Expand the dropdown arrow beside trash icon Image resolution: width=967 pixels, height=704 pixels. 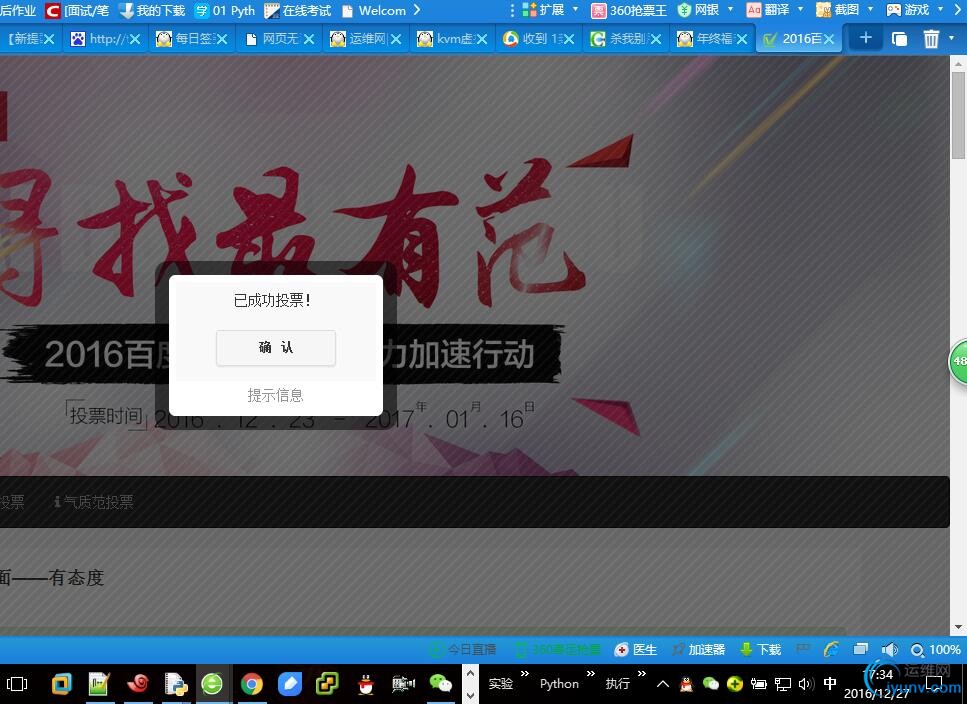(952, 38)
